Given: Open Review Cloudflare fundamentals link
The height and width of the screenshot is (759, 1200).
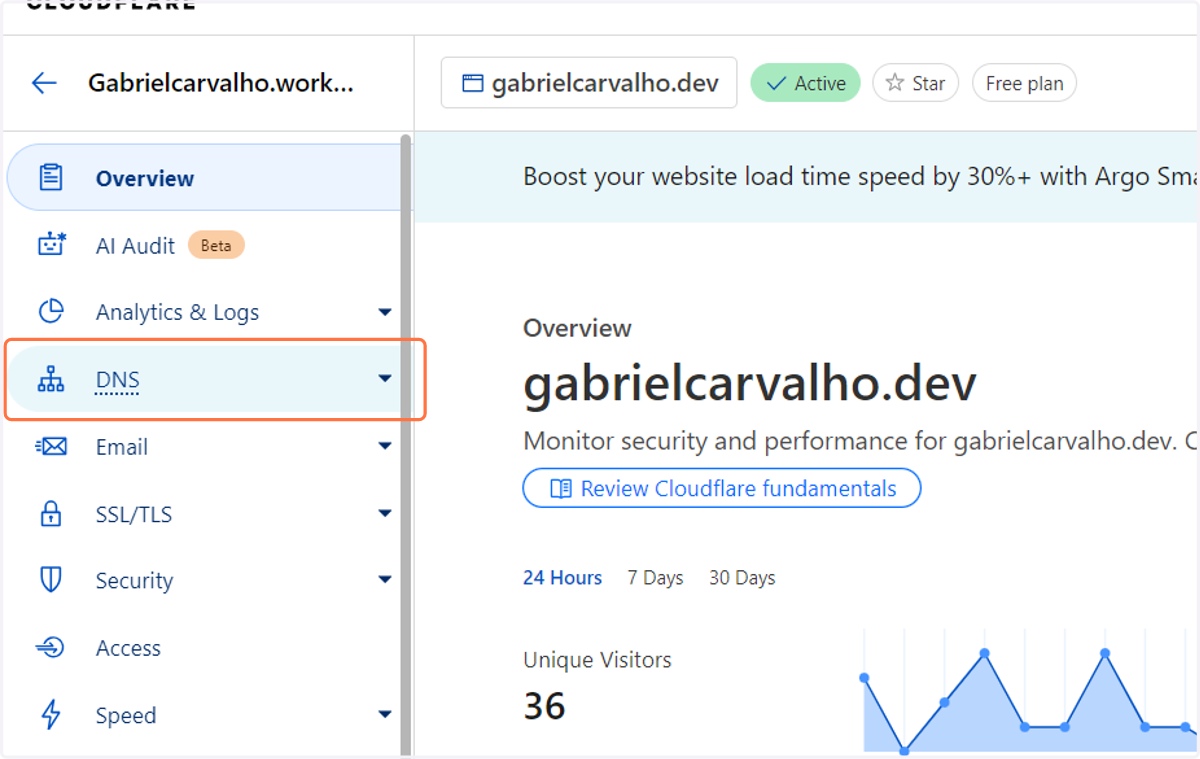Looking at the screenshot, I should 721,489.
